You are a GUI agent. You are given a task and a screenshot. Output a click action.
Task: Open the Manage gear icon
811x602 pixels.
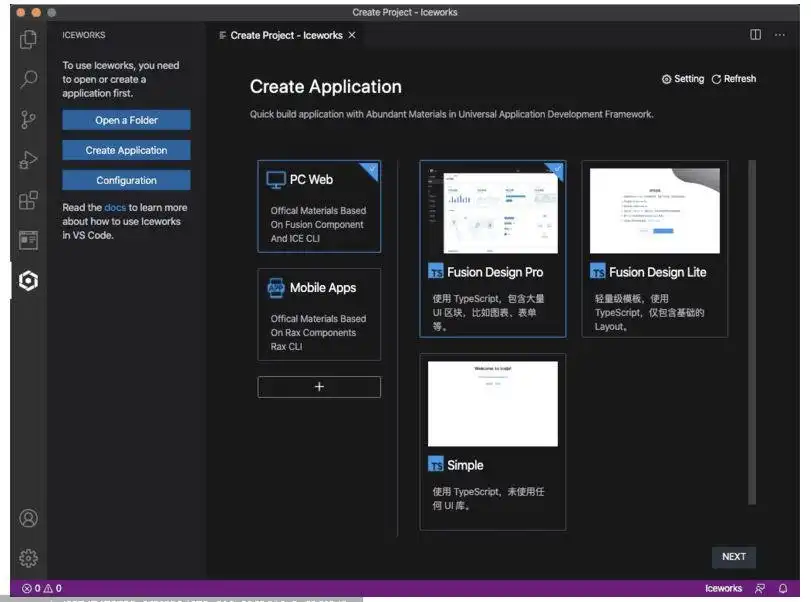(28, 558)
